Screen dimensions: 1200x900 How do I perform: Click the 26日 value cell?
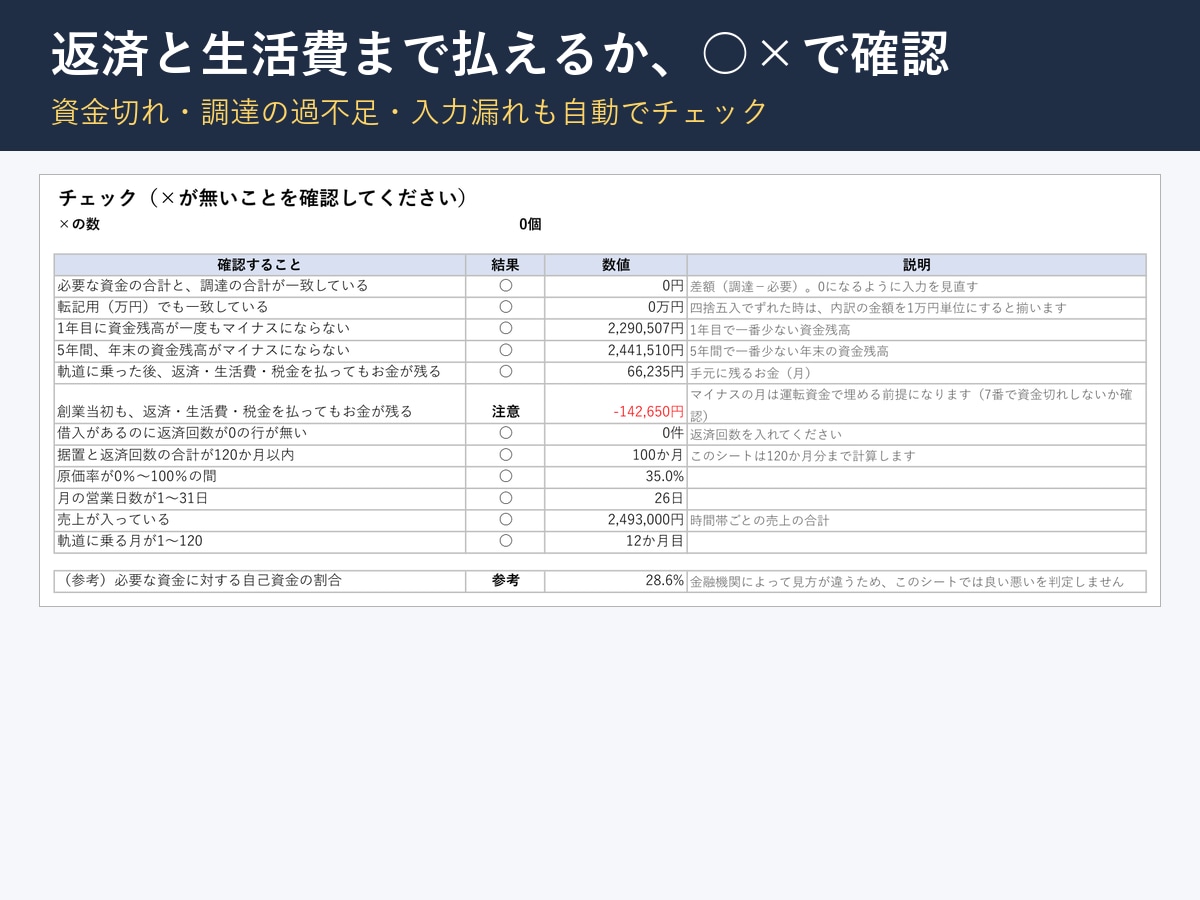(616, 499)
